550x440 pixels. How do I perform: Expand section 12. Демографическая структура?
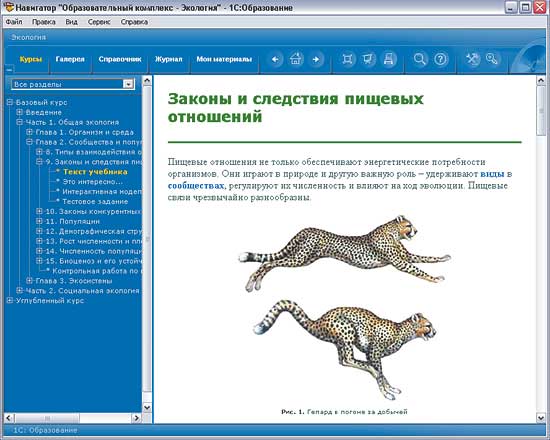39,231
